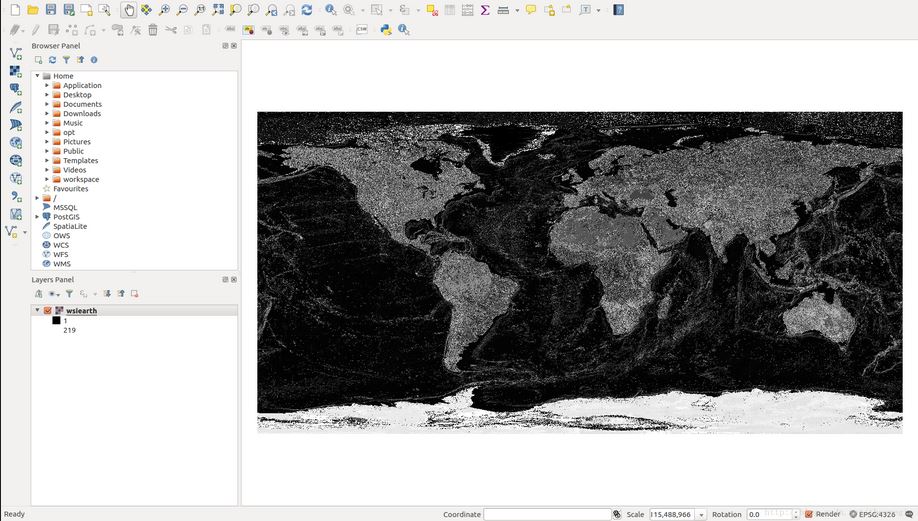Click Layers Panel filter legend funnel icon

pyautogui.click(x=69, y=294)
